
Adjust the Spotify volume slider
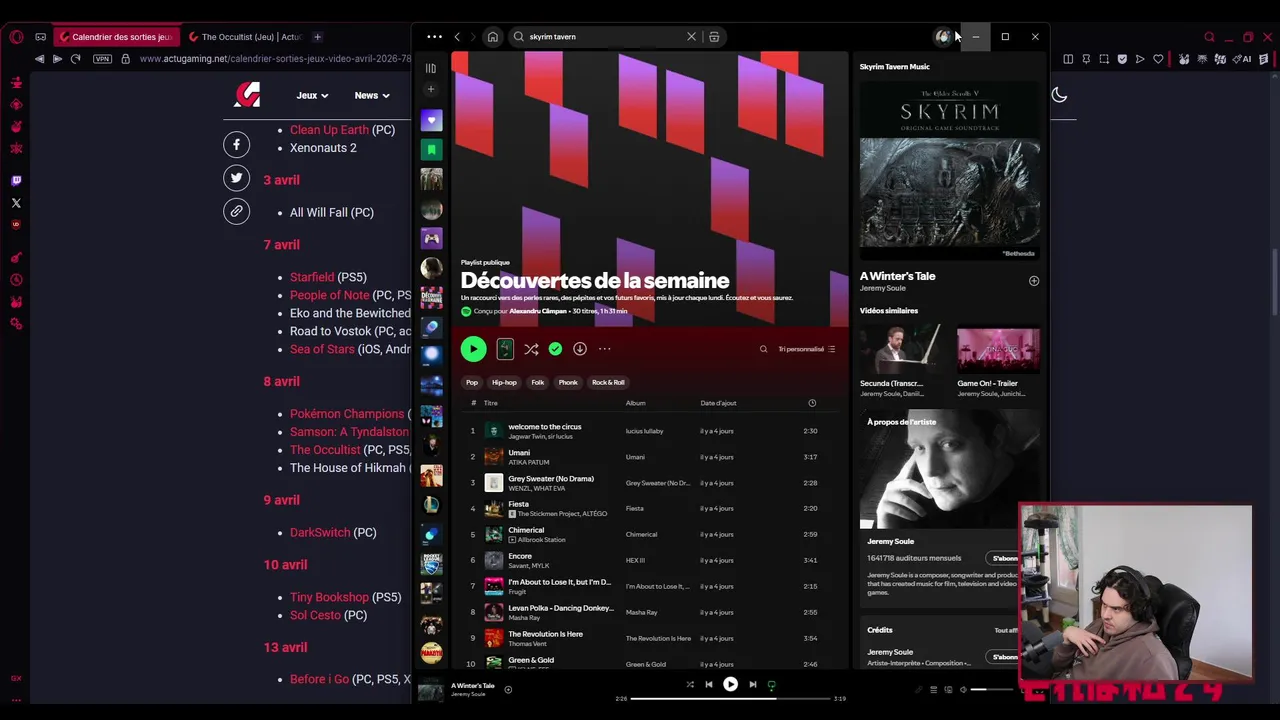pyautogui.click(x=992, y=689)
